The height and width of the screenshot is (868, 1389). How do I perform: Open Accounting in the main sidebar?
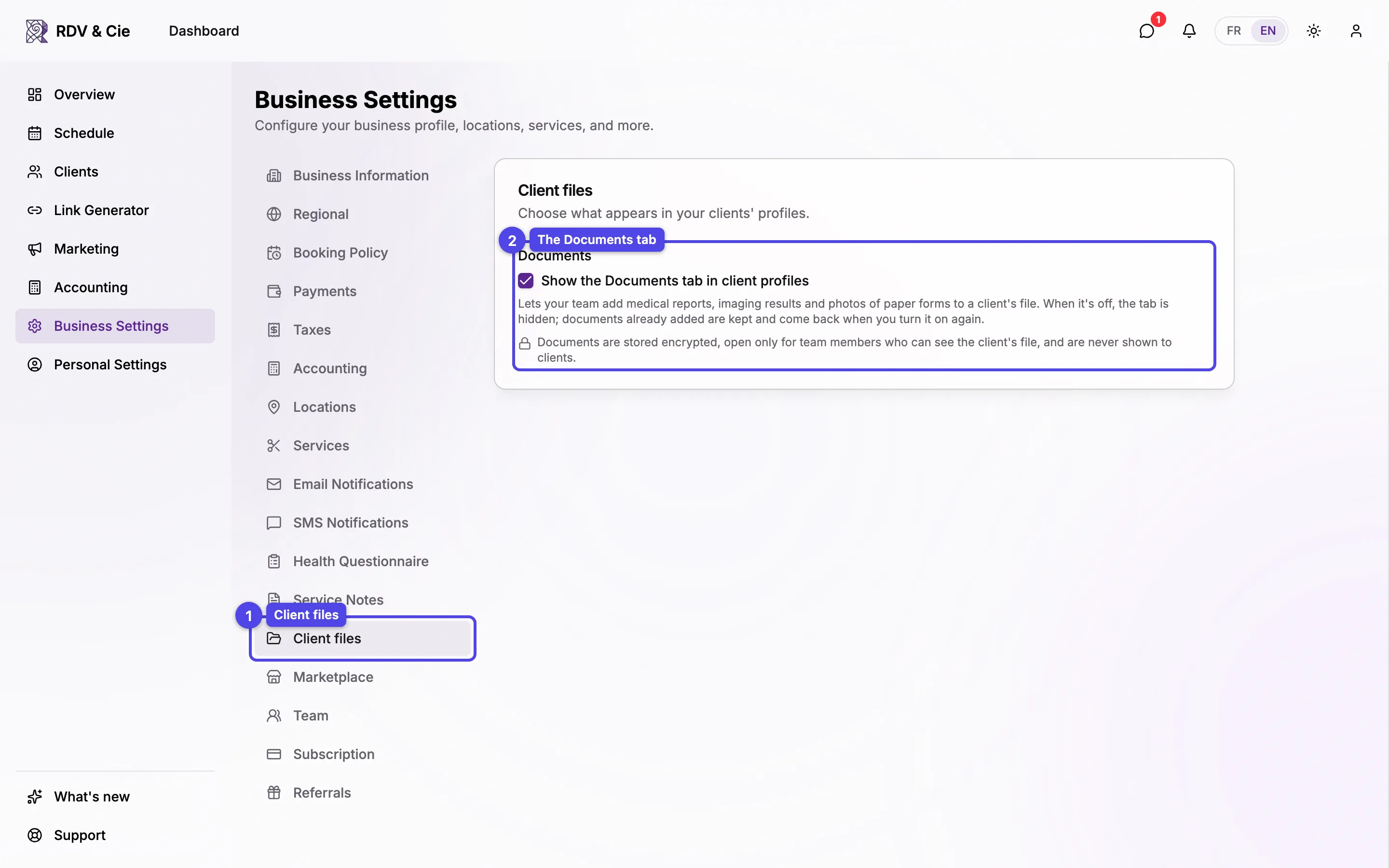115,287
